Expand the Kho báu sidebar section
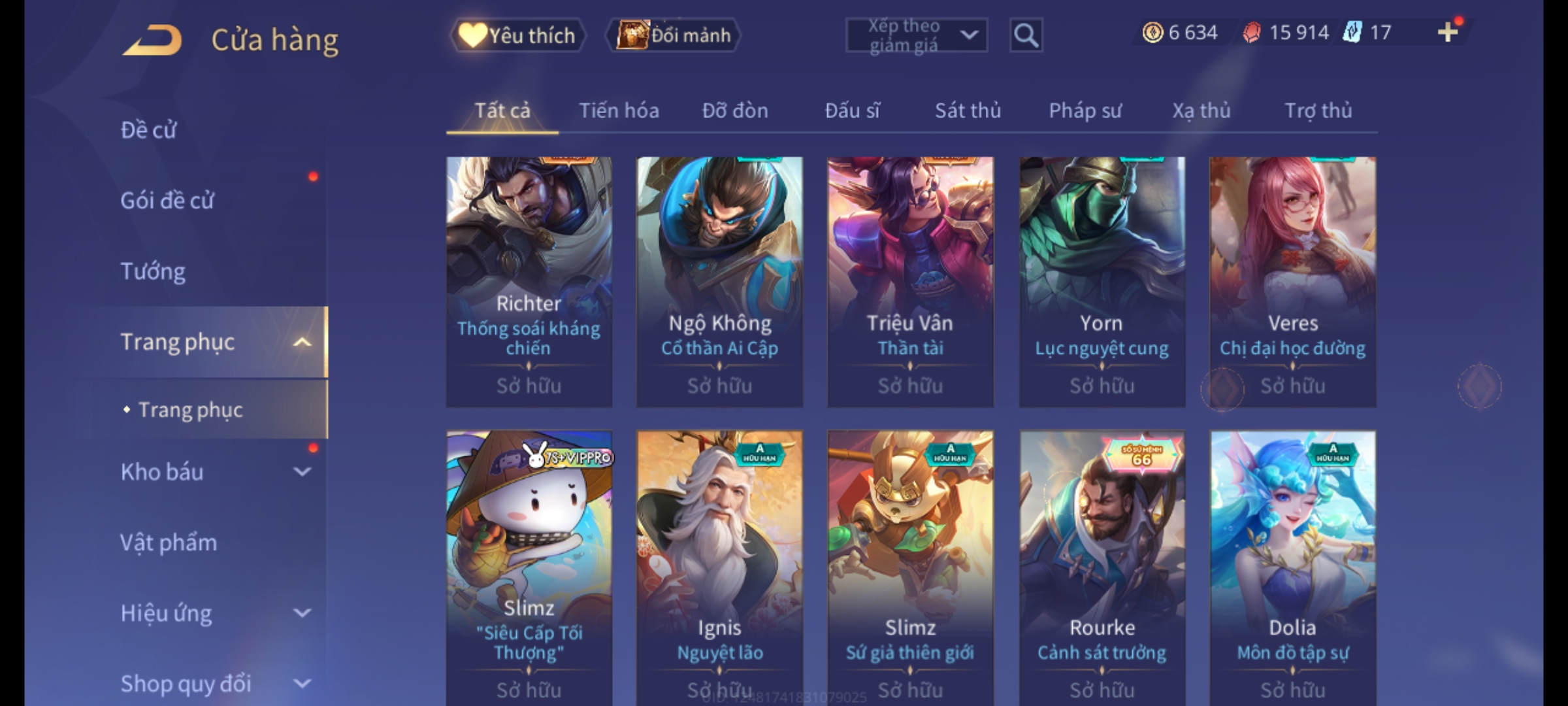This screenshot has height=706, width=1568. [302, 471]
